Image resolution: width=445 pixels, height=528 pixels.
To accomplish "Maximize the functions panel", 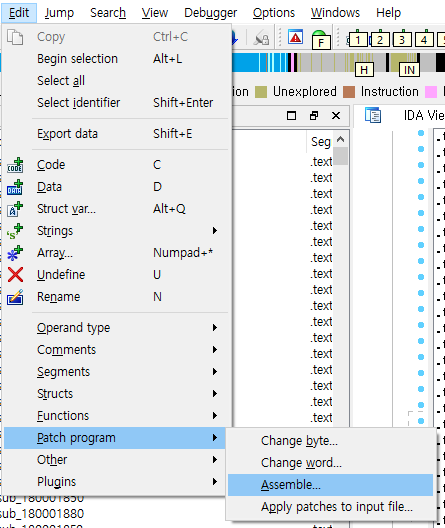I will (292, 116).
